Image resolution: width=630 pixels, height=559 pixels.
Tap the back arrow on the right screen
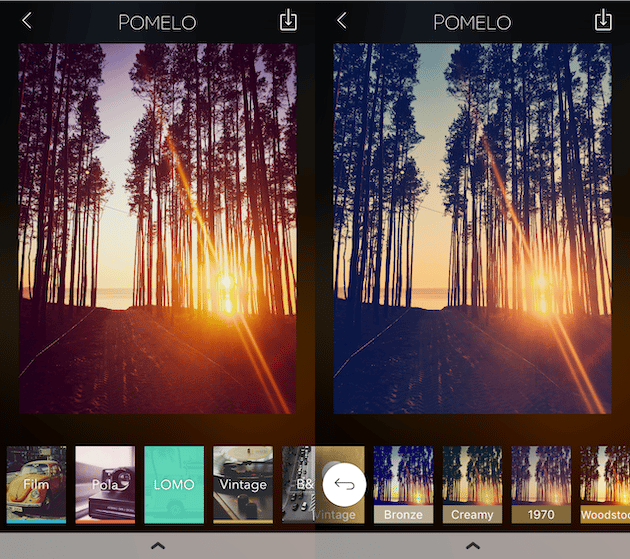(x=342, y=20)
